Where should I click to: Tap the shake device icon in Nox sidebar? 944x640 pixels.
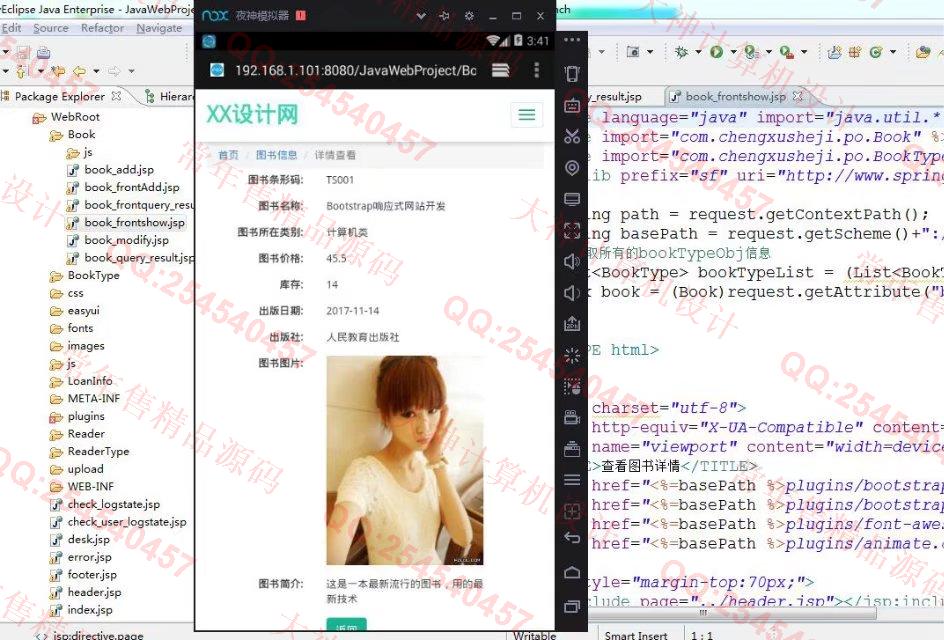[572, 73]
